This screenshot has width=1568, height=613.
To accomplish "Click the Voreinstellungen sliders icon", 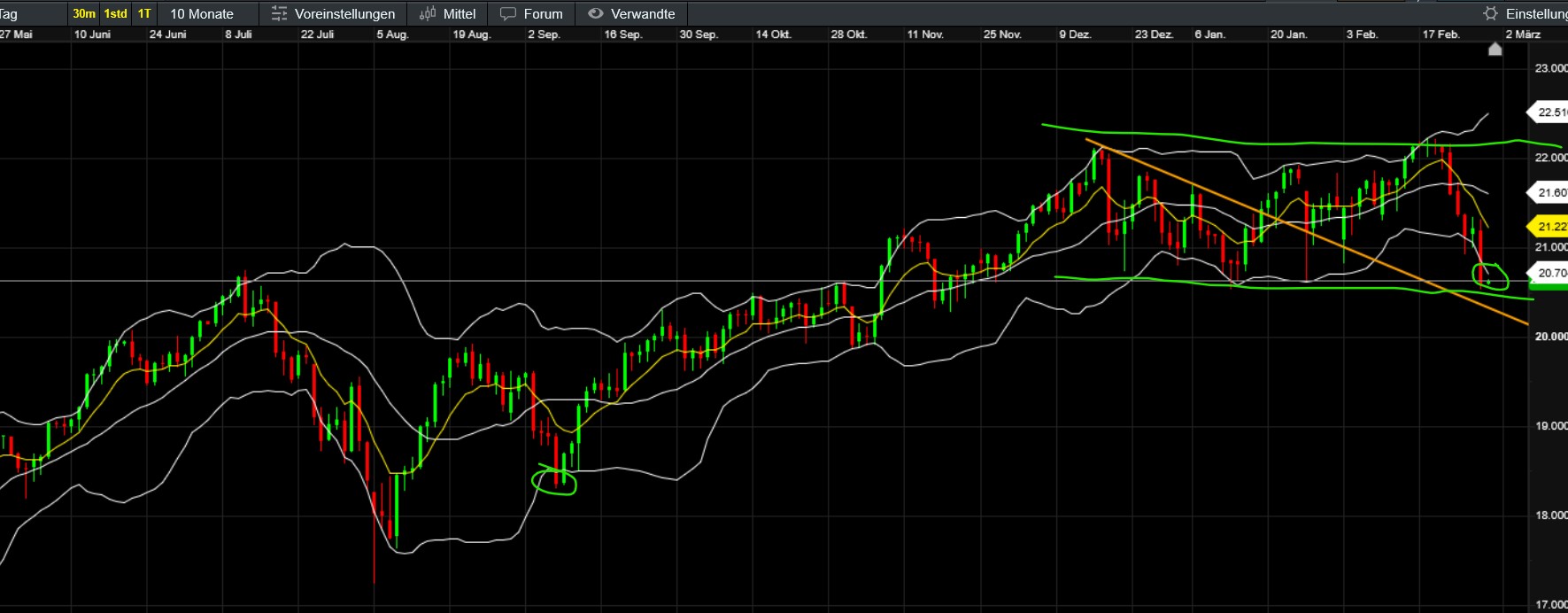I will pos(279,13).
